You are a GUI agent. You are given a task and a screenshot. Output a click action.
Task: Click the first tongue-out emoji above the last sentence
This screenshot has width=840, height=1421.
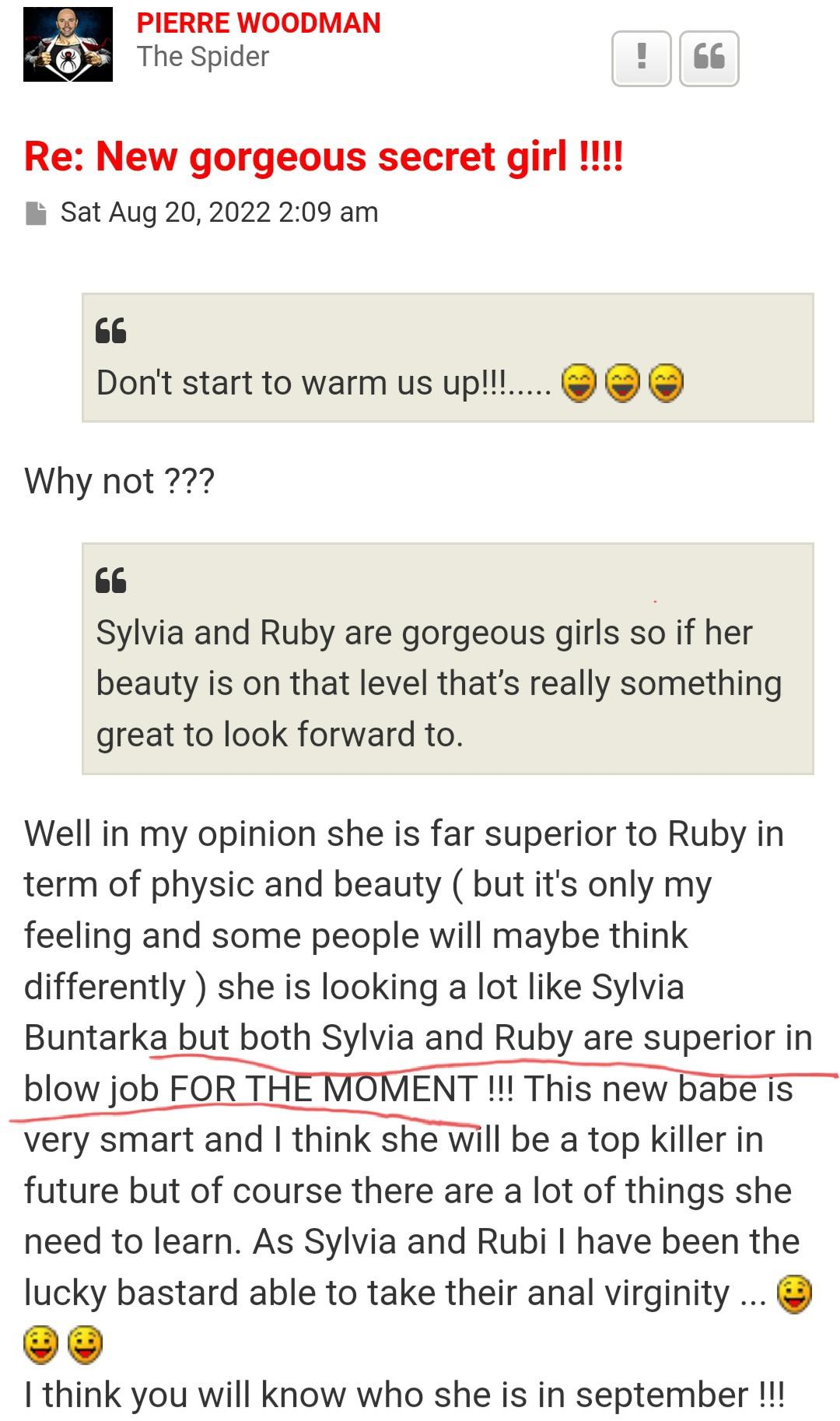tap(41, 1344)
